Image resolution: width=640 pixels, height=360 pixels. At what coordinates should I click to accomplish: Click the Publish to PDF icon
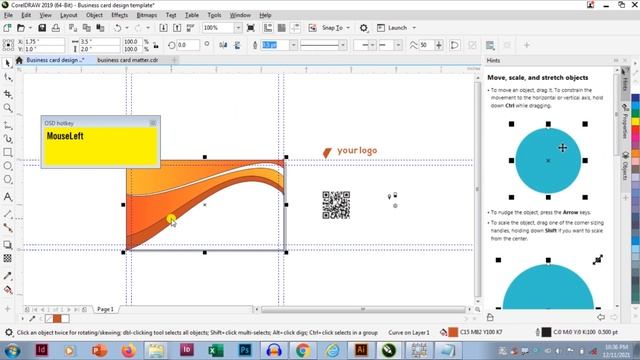tap(191, 28)
